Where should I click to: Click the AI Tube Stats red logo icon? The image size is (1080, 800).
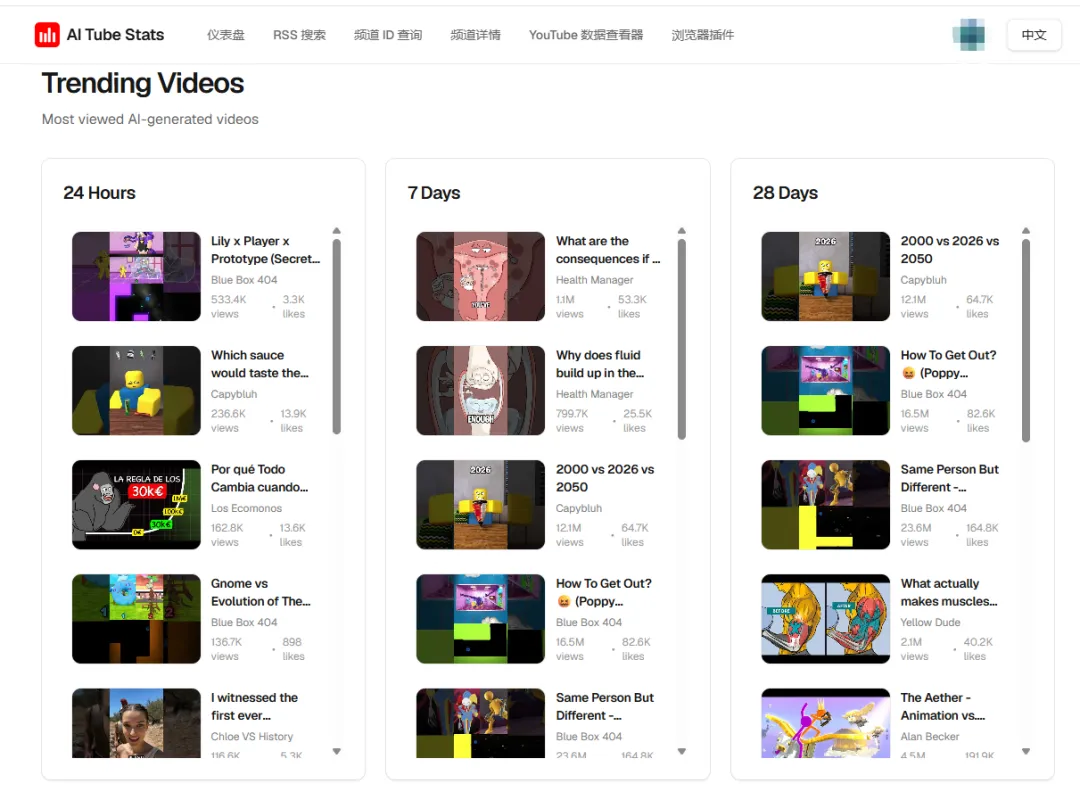click(x=47, y=34)
